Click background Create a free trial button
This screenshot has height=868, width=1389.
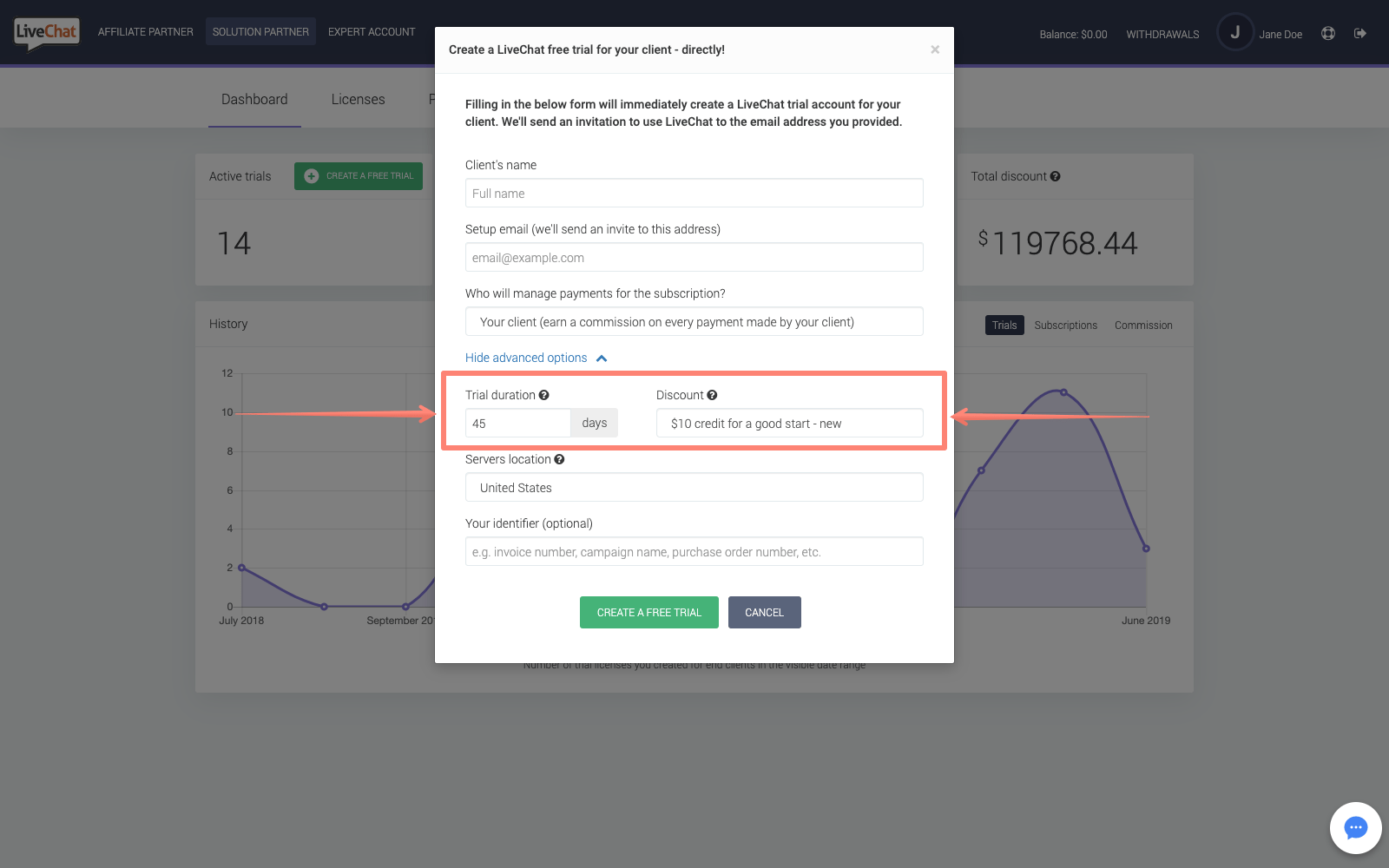click(359, 176)
